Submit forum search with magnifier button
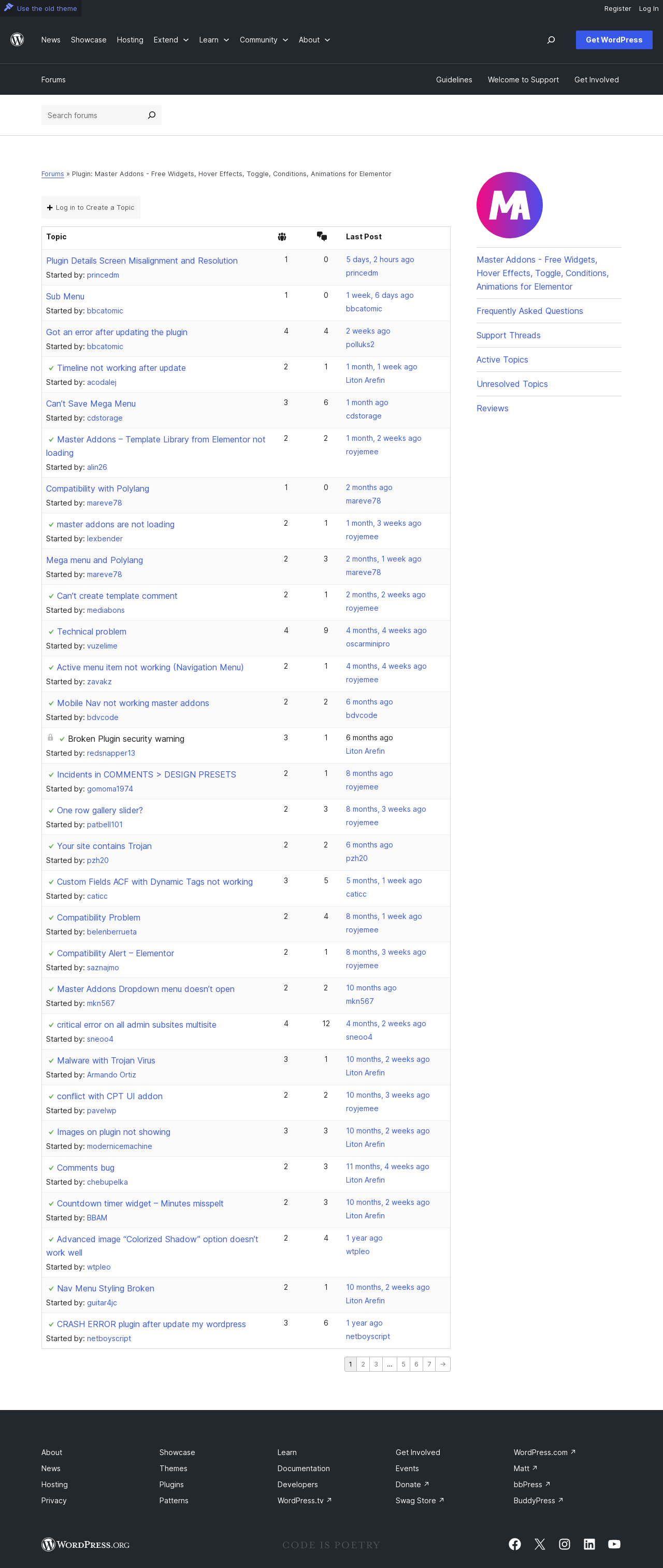This screenshot has height=1568, width=663. pyautogui.click(x=152, y=115)
